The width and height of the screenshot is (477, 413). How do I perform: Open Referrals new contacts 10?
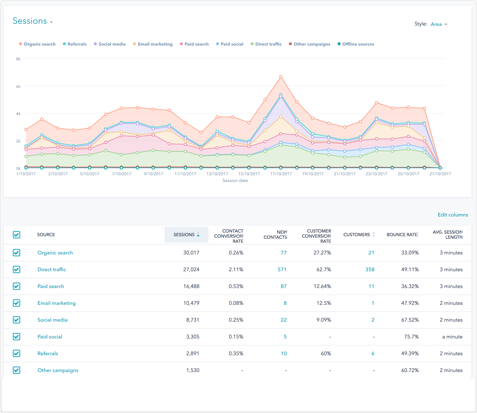(284, 353)
